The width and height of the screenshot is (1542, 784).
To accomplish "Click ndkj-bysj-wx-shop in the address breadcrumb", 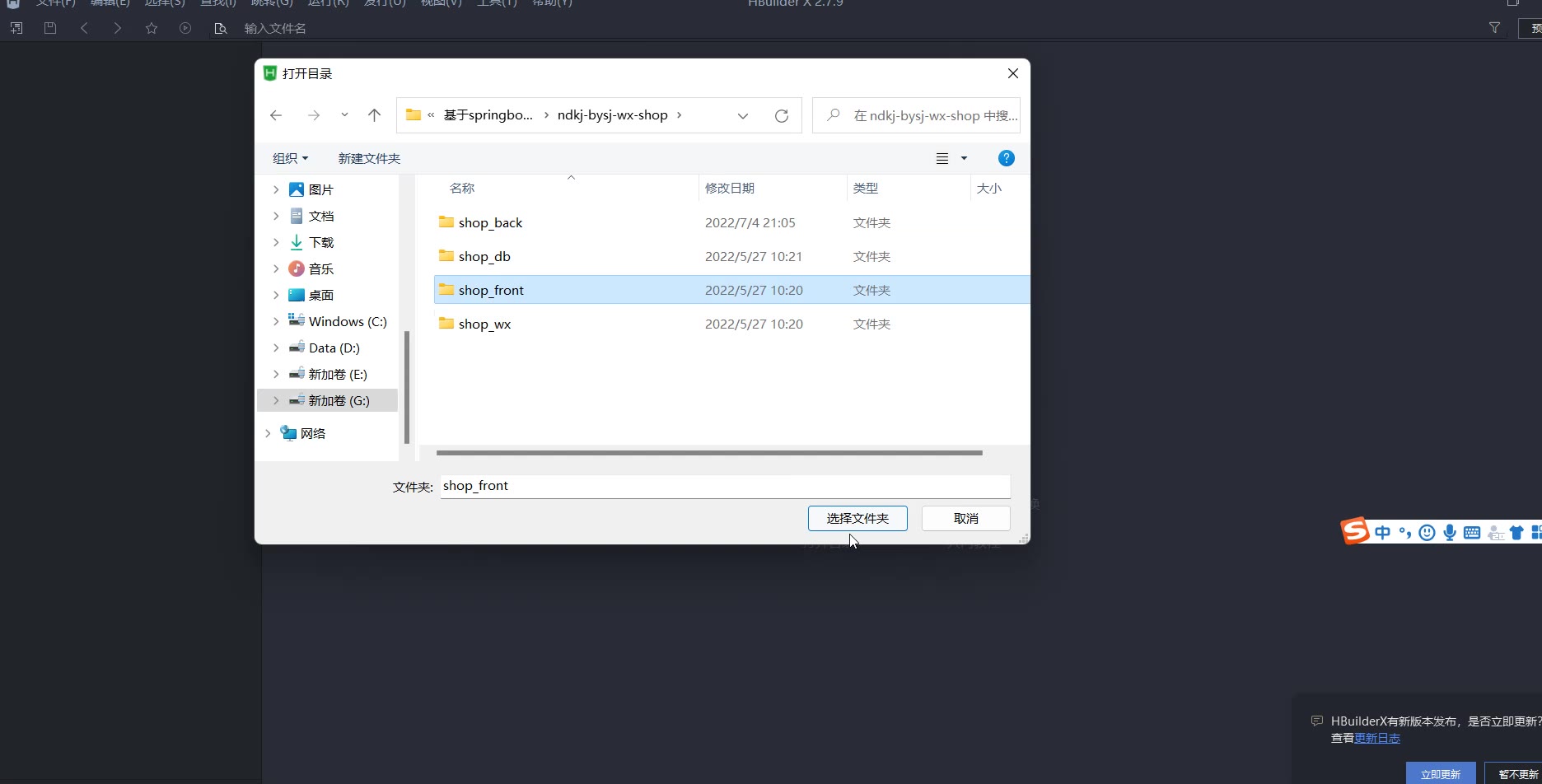I will pyautogui.click(x=612, y=115).
